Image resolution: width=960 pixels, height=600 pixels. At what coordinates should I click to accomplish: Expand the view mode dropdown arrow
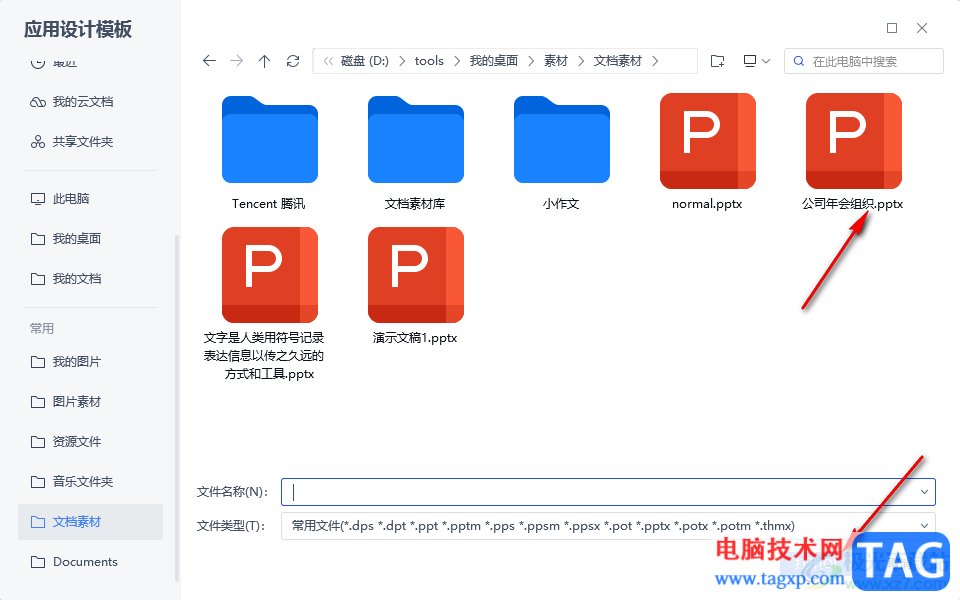pos(766,61)
